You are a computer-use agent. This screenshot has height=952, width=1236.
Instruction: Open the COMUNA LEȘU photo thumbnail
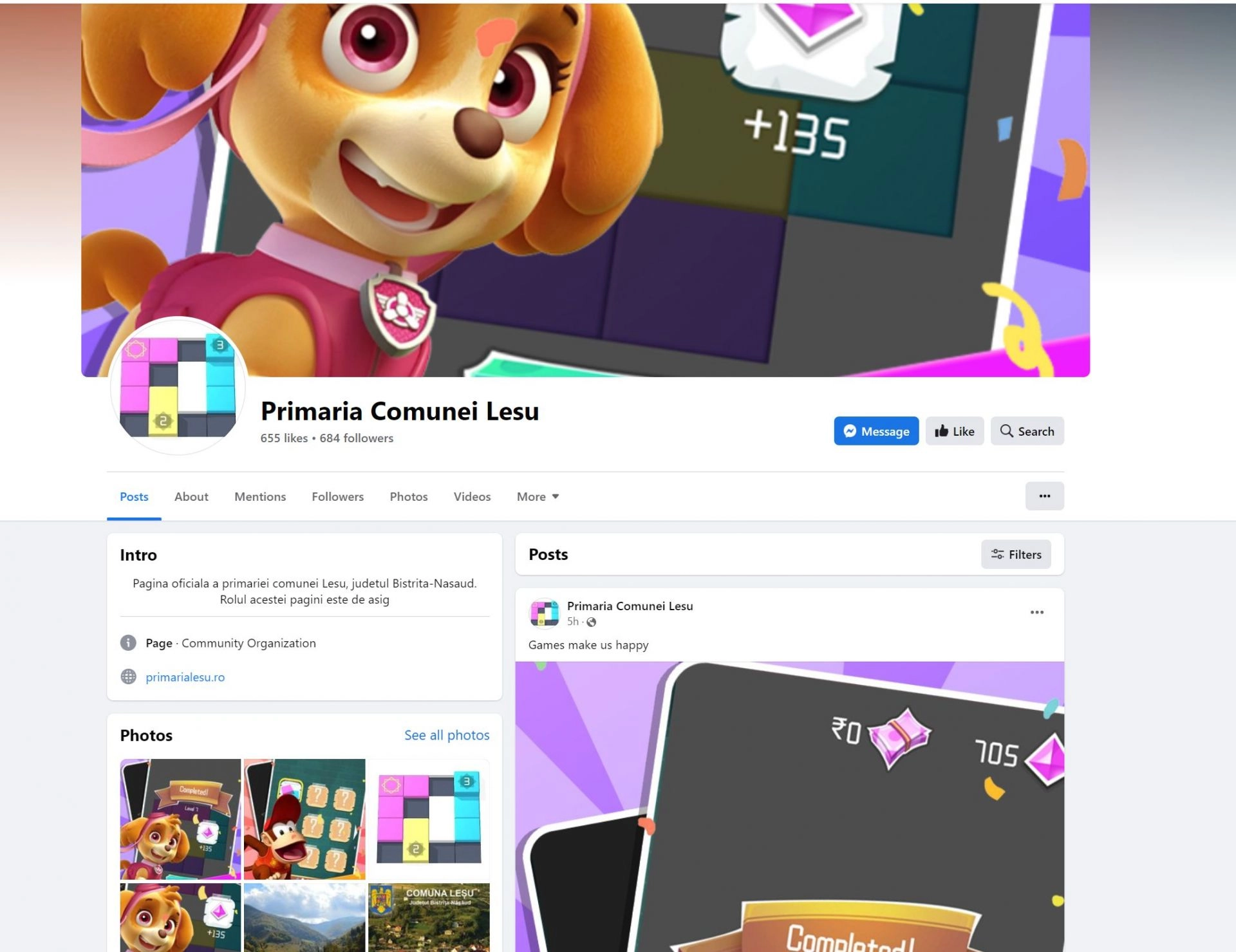tap(429, 917)
